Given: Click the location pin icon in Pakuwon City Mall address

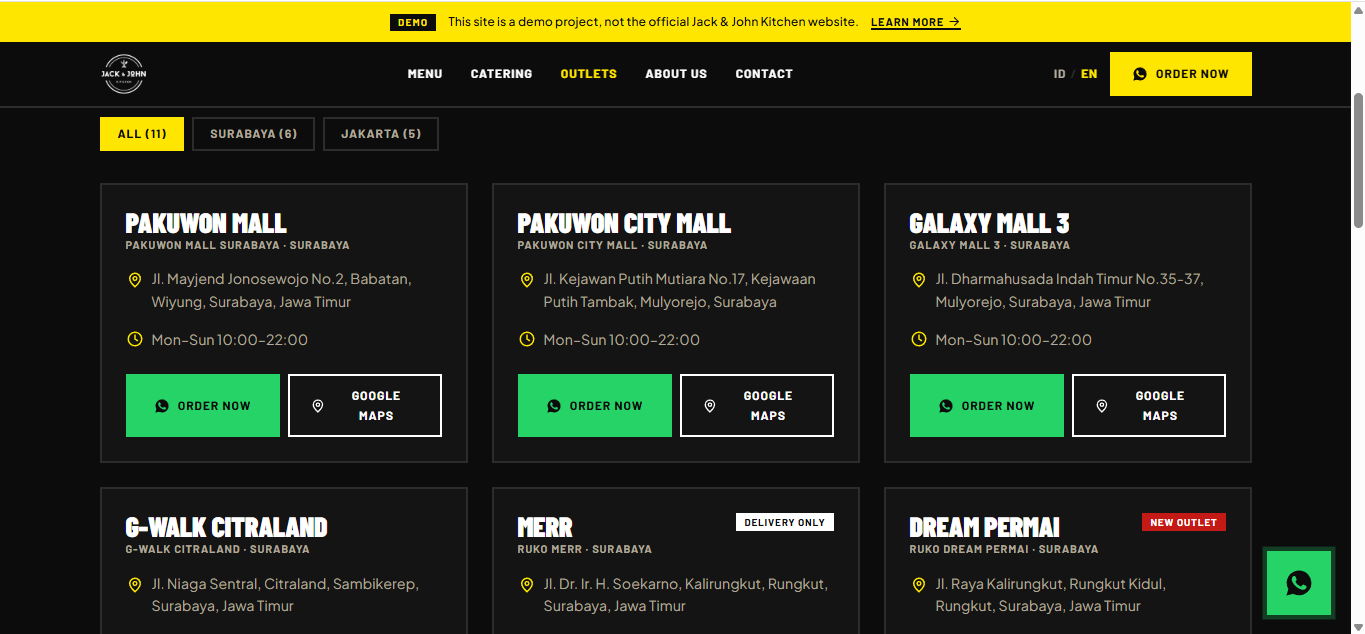Looking at the screenshot, I should click(527, 280).
